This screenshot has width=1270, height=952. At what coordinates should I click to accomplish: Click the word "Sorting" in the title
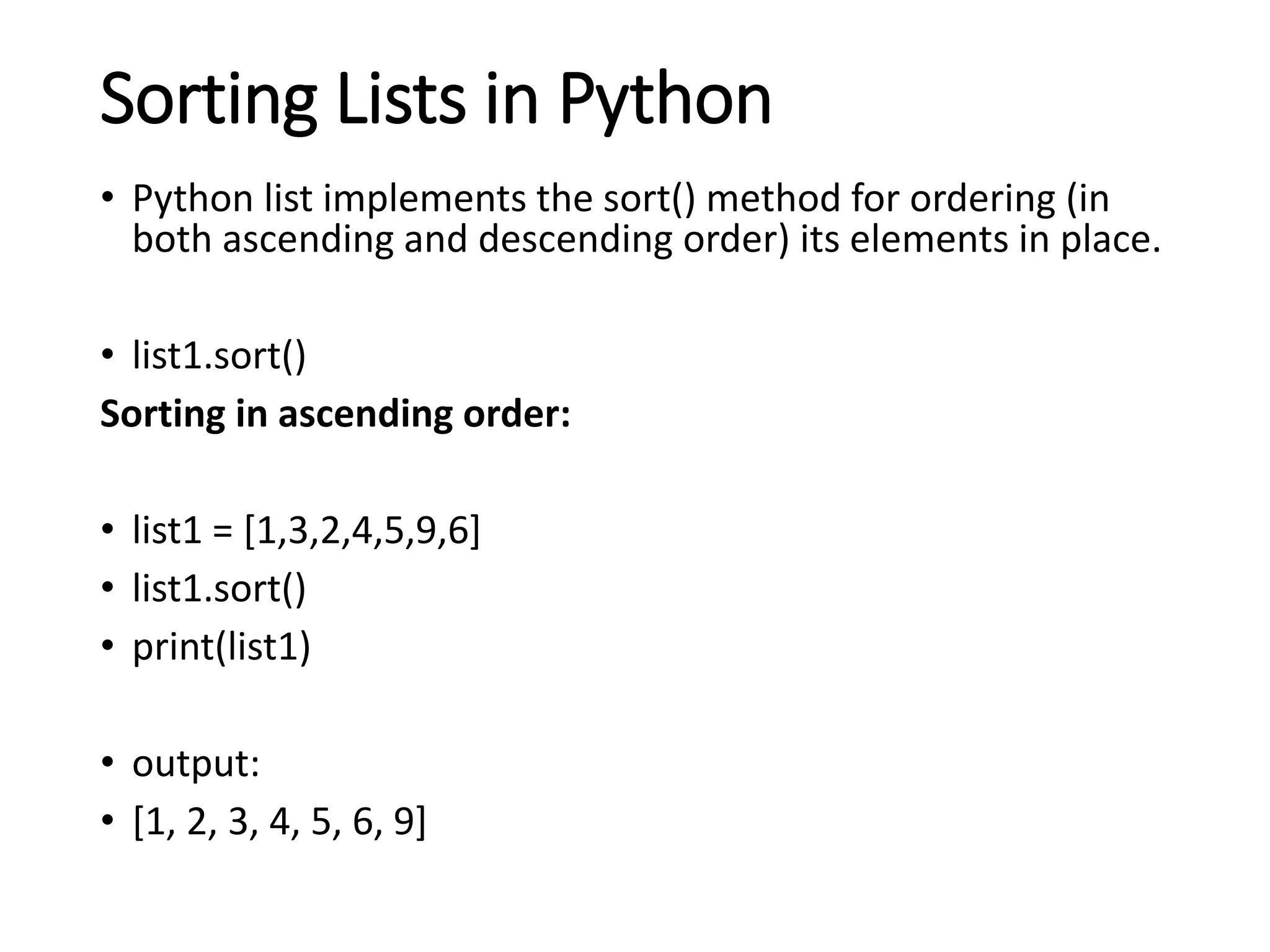coord(208,100)
